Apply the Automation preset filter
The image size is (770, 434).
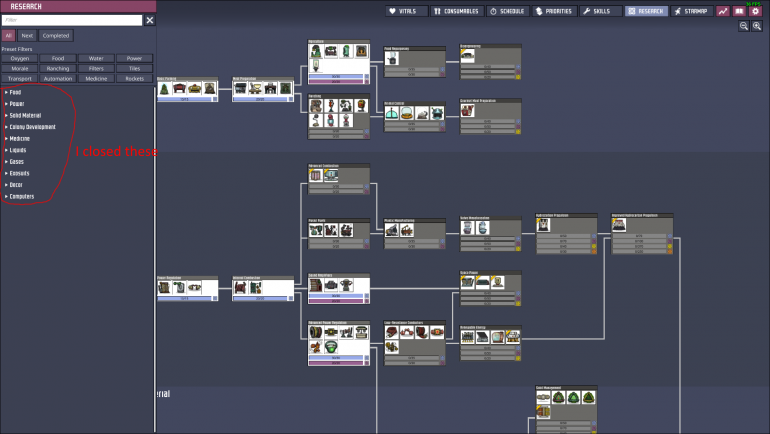coord(58,79)
